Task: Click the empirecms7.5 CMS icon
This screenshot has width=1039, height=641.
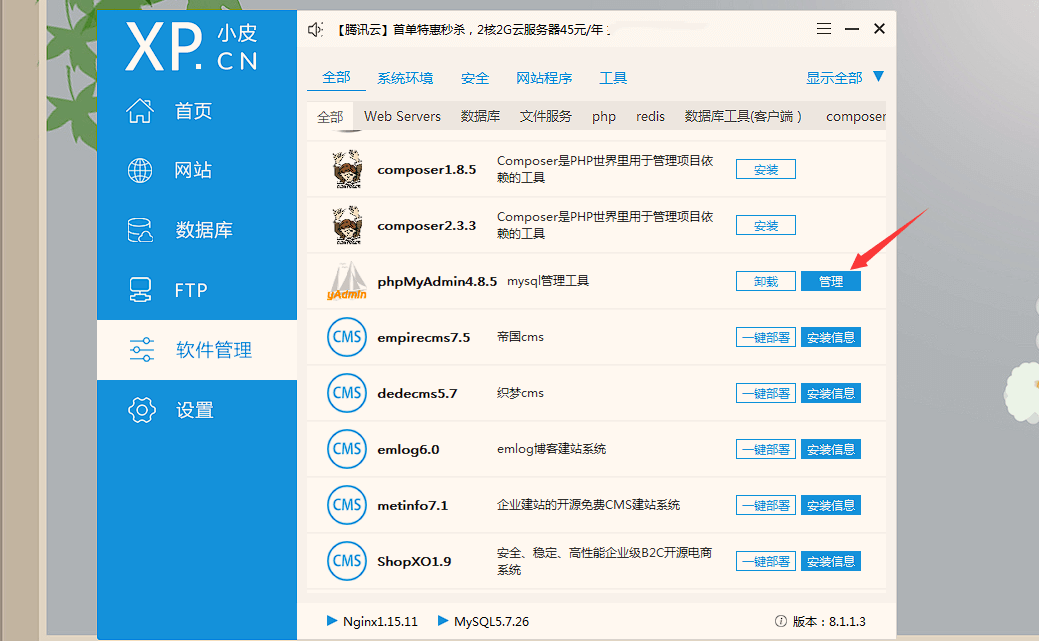Action: (347, 337)
